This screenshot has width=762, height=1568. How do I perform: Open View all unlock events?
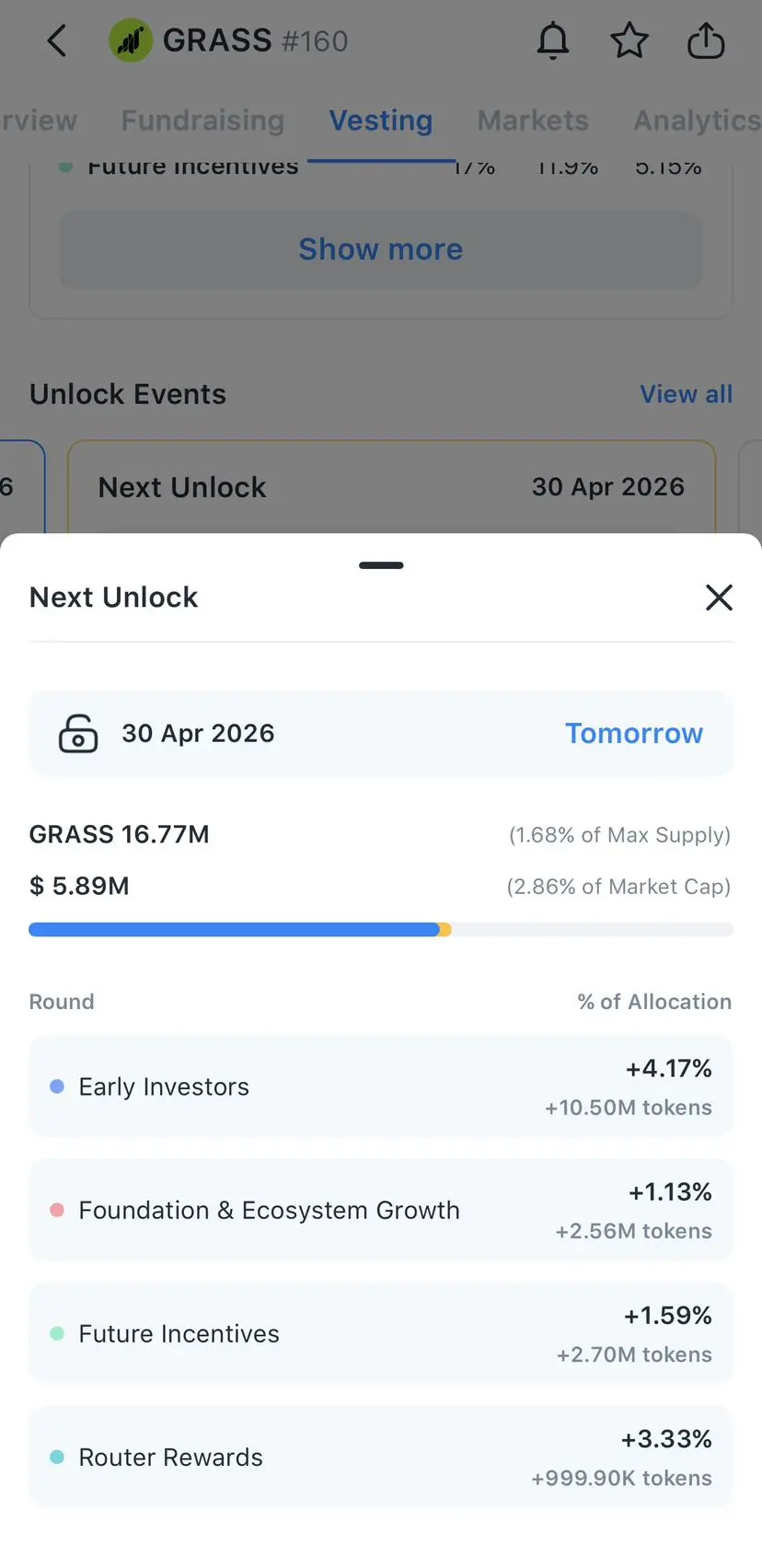tap(686, 394)
